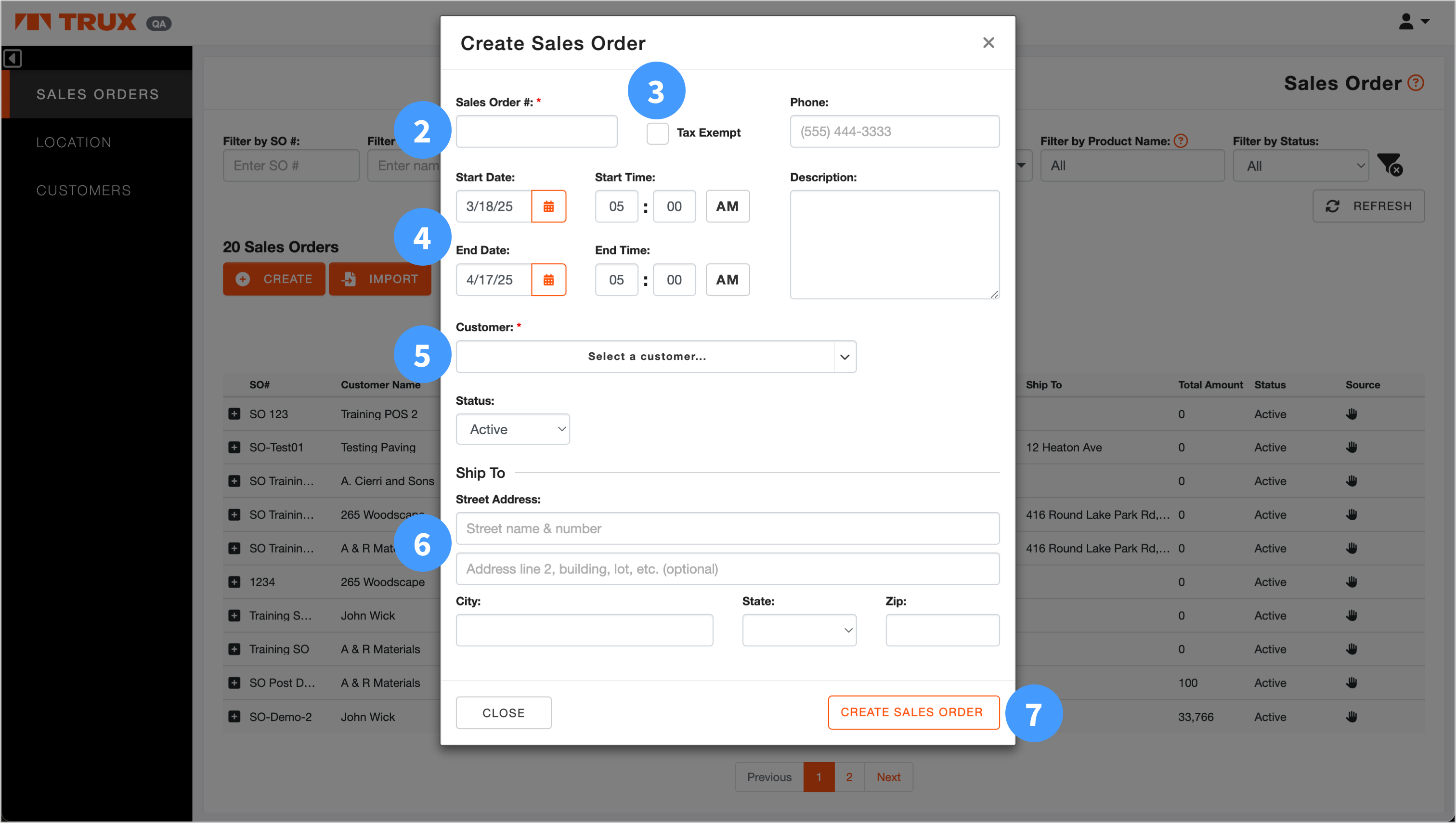
Task: Click the TRUX logo
Action: [x=76, y=22]
